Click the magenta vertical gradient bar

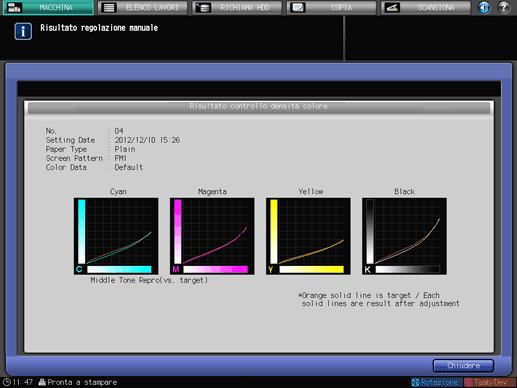pyautogui.click(x=178, y=231)
